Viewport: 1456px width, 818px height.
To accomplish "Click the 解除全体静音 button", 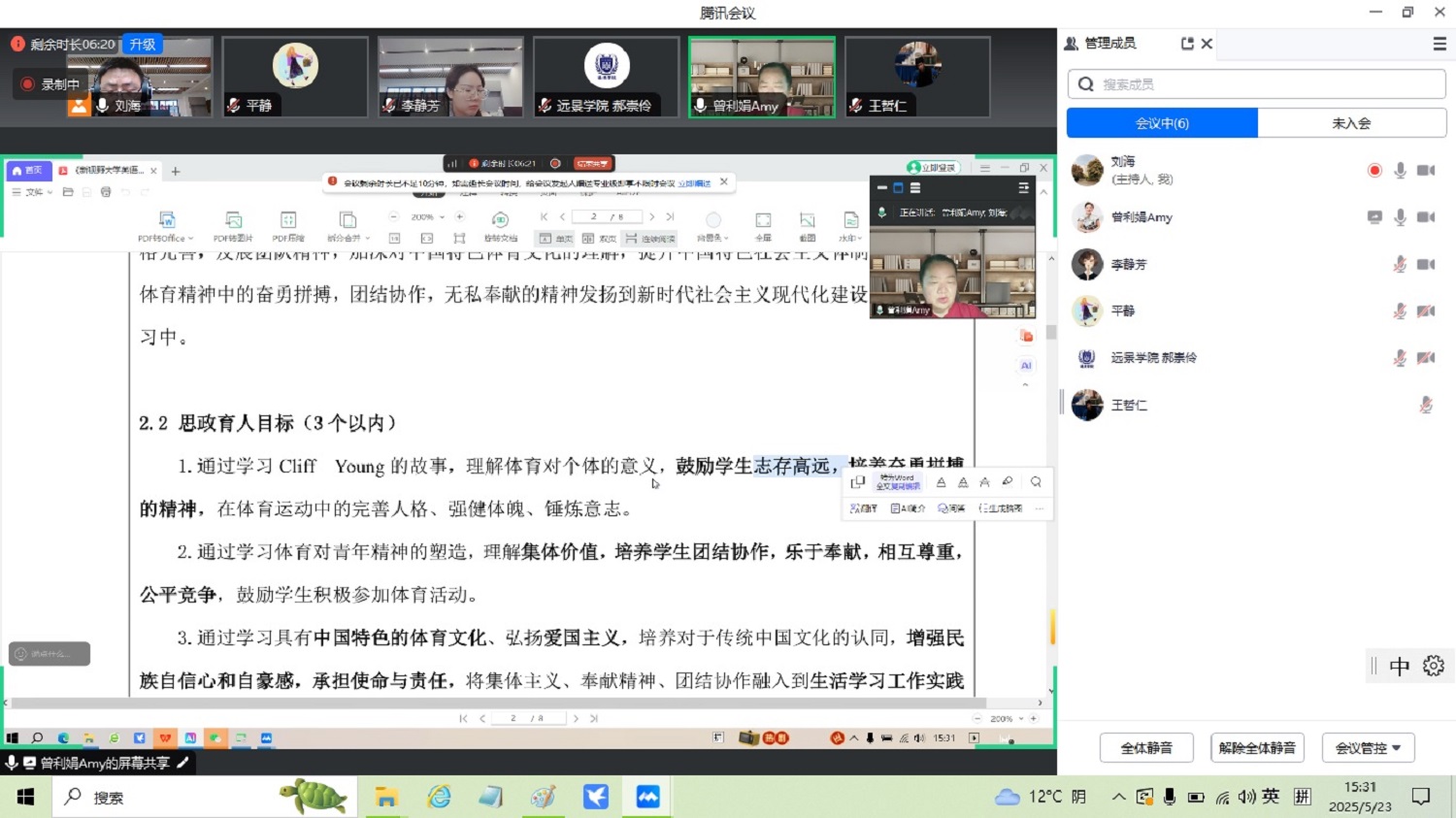I will 1257,748.
